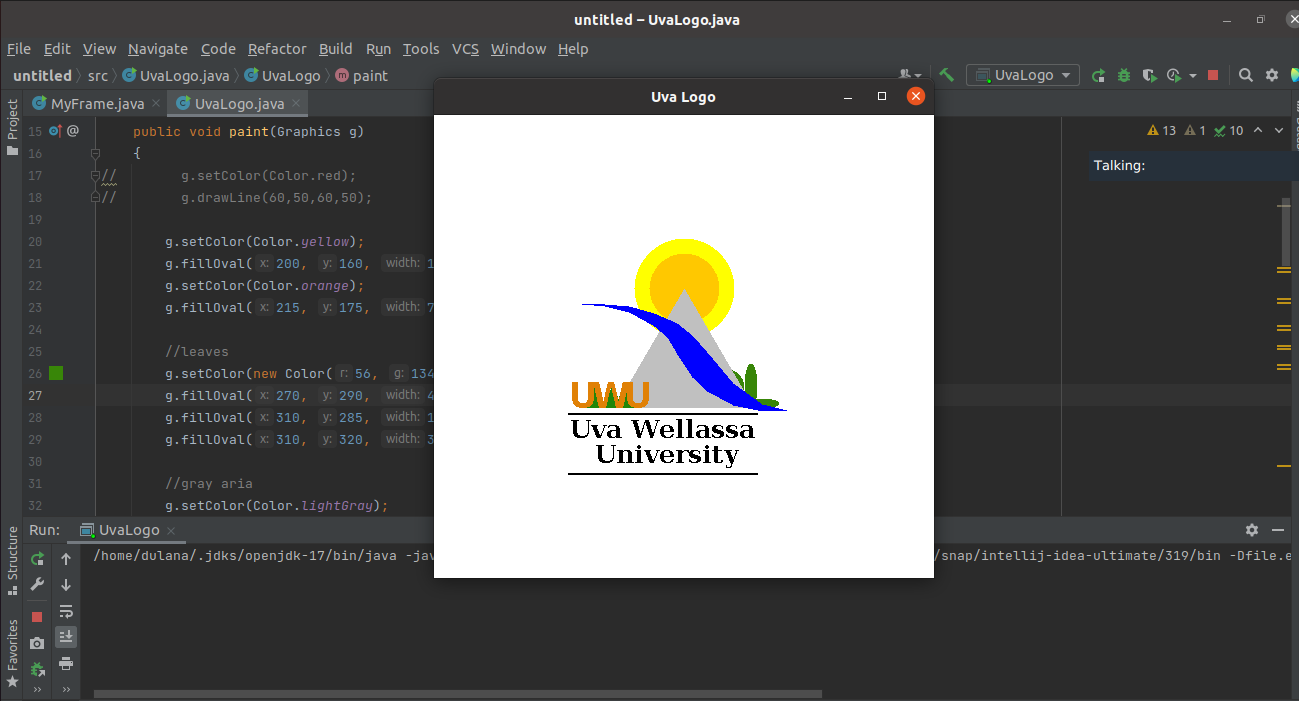Toggle the fold marker on line 18

click(x=95, y=197)
